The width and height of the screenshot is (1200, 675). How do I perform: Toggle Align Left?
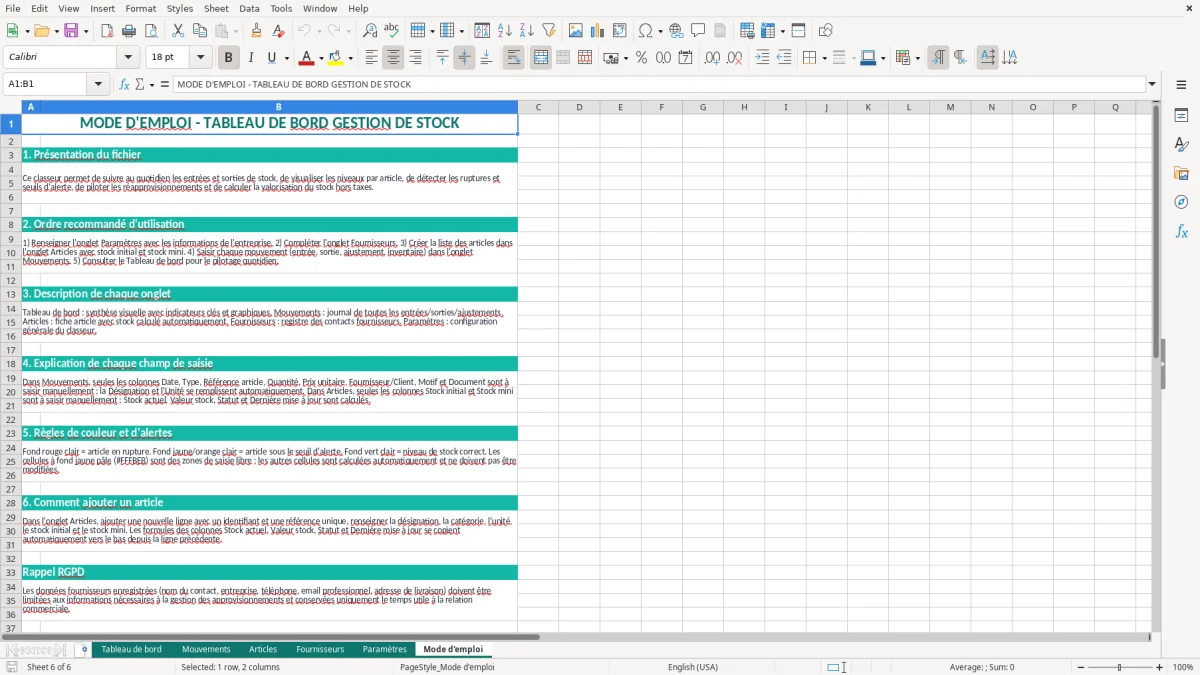372,58
